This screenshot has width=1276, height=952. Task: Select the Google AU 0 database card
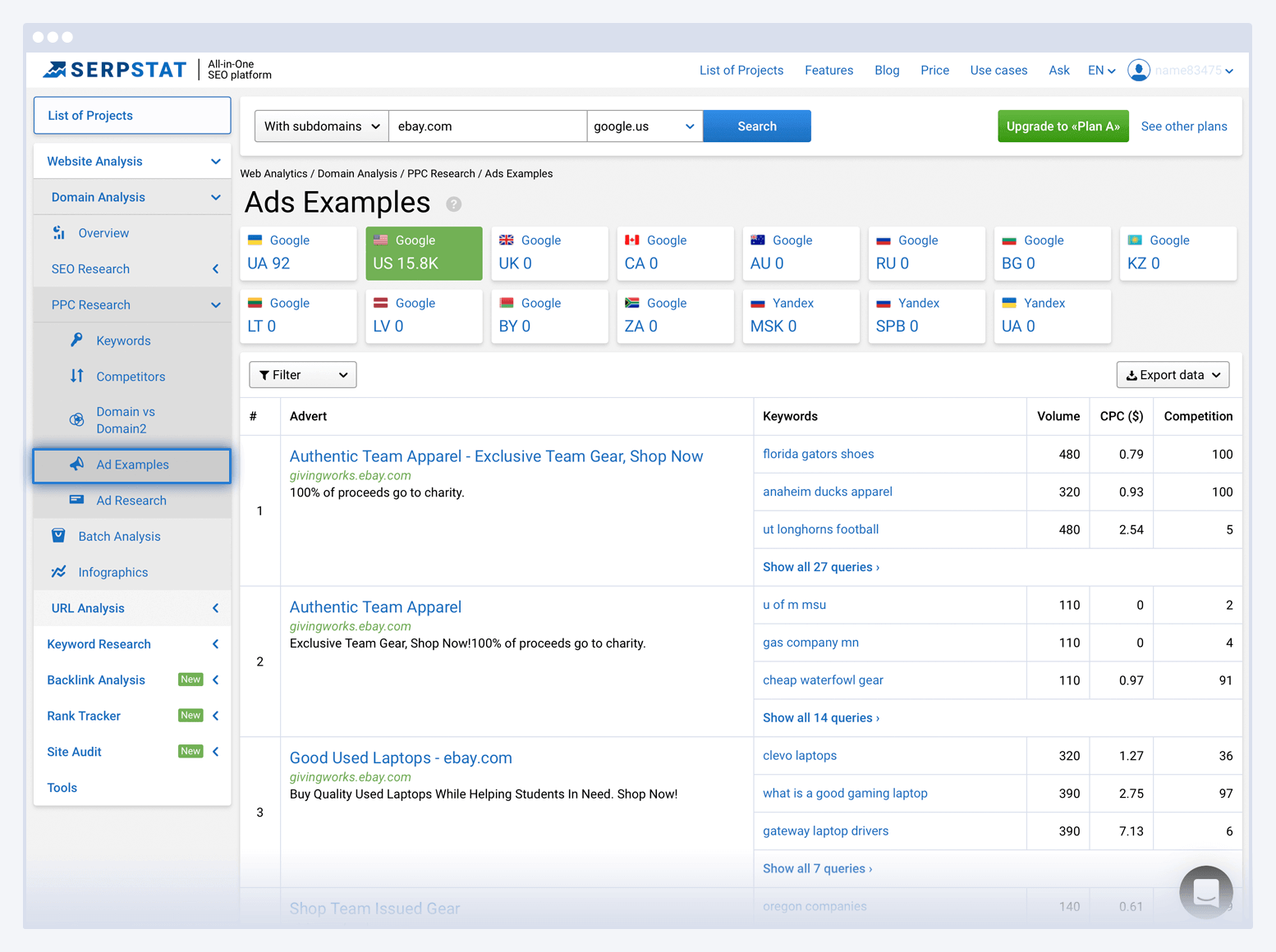coord(801,253)
